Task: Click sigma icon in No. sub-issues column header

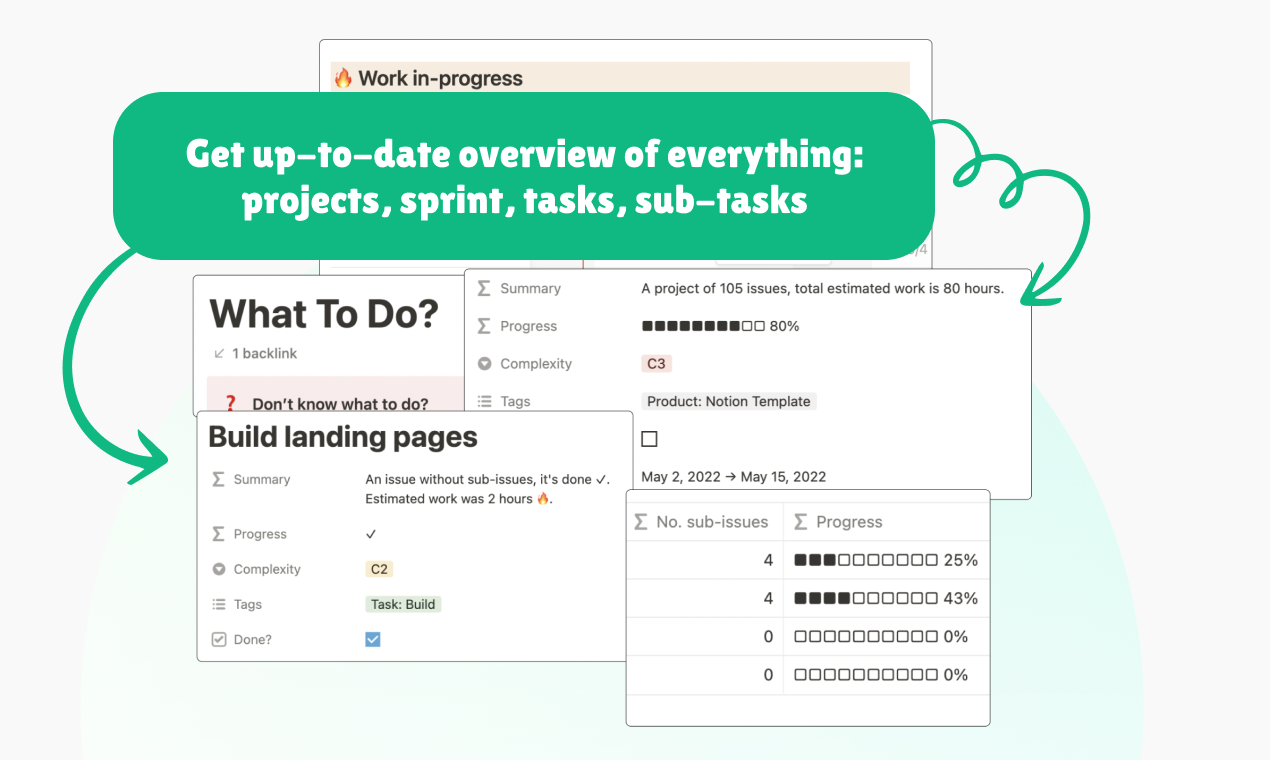Action: pos(642,522)
